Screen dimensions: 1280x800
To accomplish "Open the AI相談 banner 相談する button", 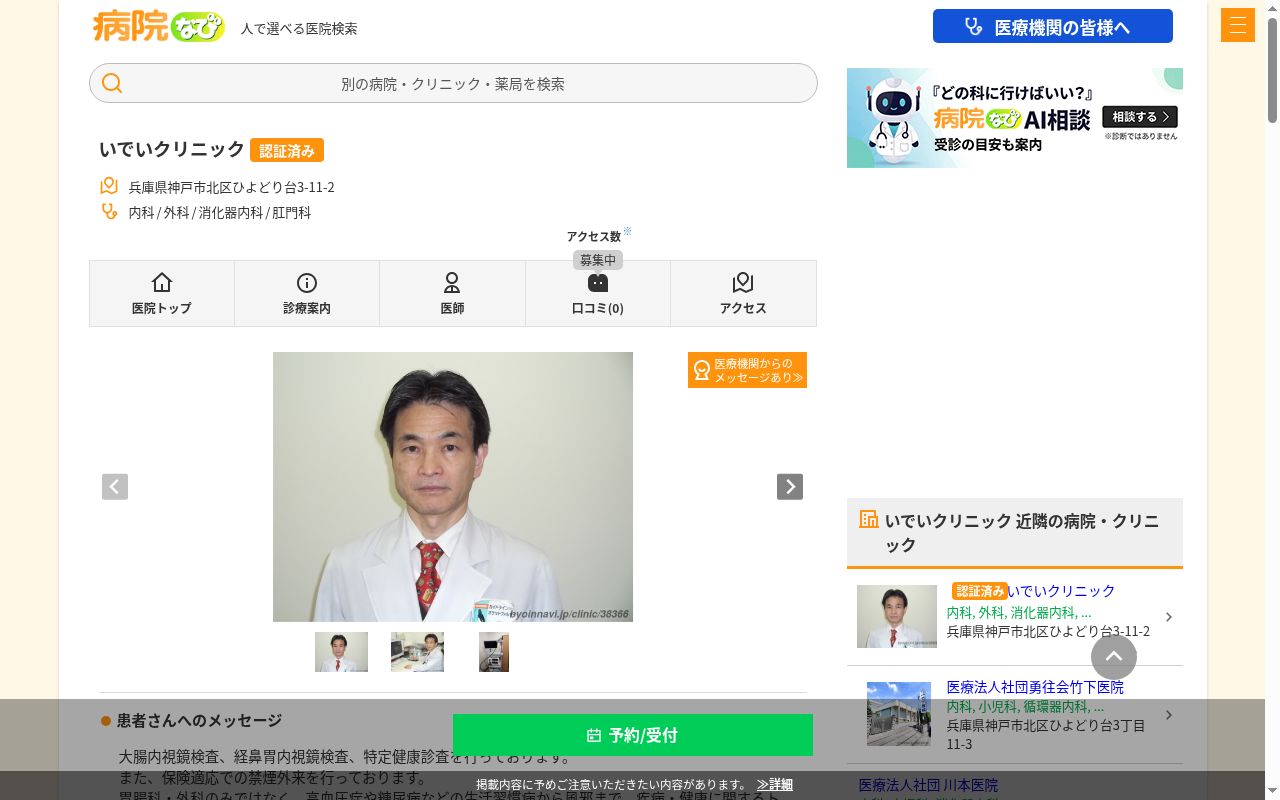I will (x=1140, y=117).
